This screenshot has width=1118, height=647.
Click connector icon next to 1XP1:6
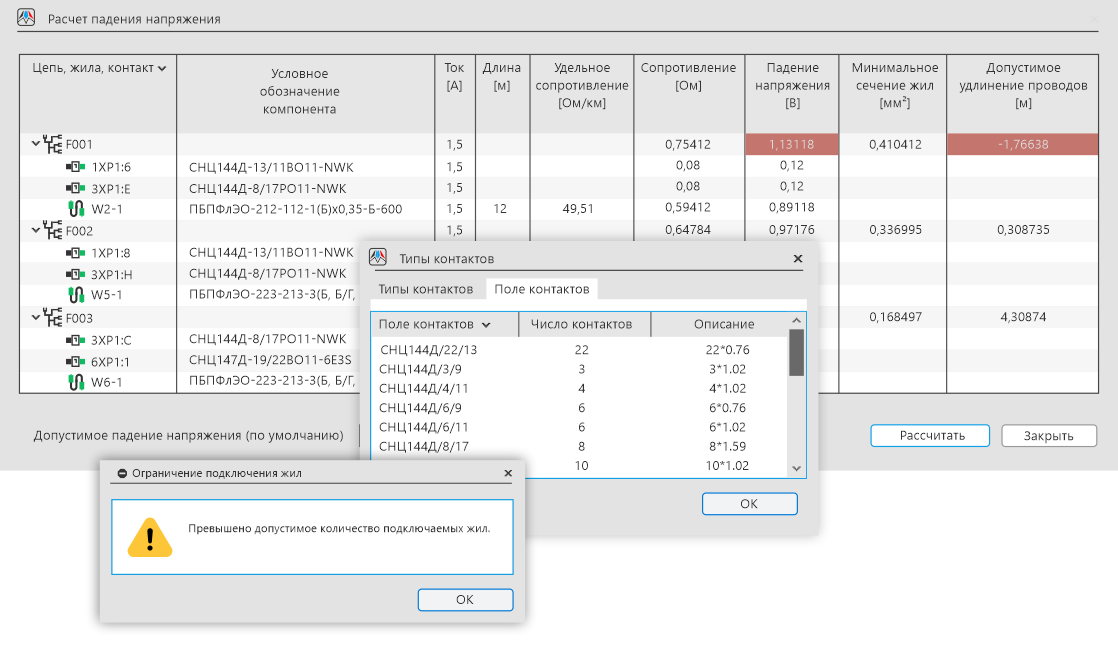tap(74, 167)
